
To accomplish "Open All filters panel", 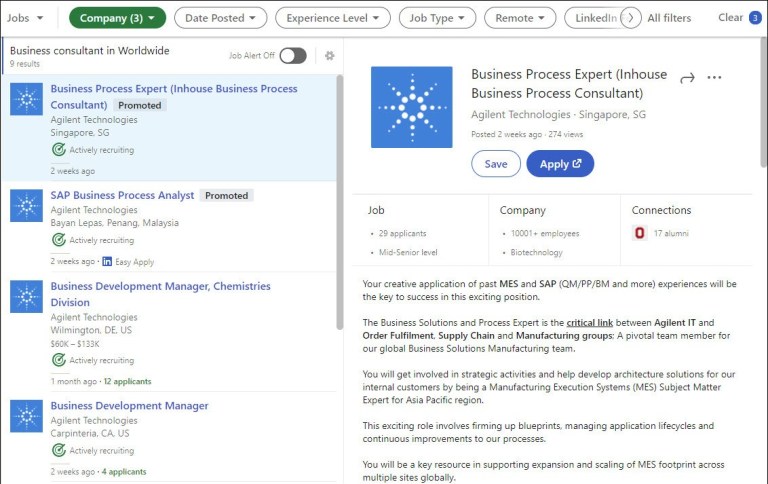I will (x=669, y=18).
